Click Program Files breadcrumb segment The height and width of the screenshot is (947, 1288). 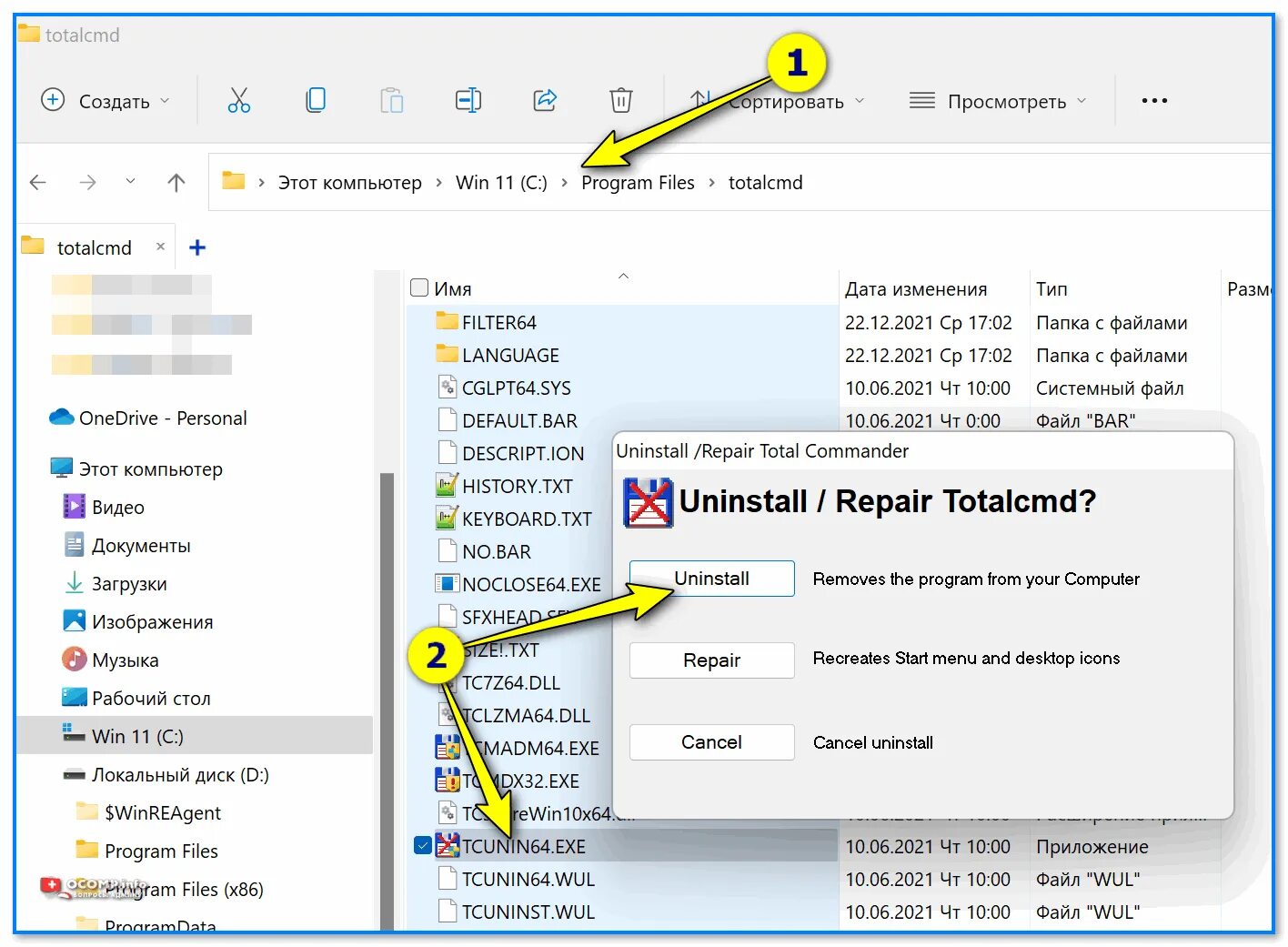coord(638,183)
